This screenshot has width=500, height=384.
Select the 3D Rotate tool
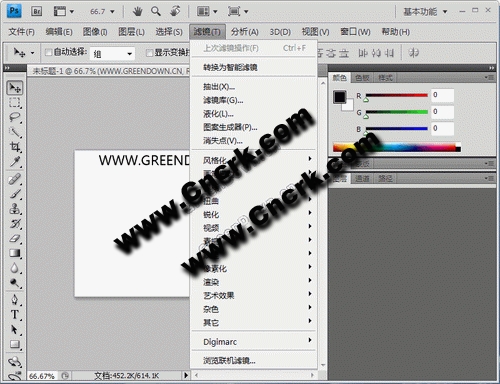tap(15, 361)
